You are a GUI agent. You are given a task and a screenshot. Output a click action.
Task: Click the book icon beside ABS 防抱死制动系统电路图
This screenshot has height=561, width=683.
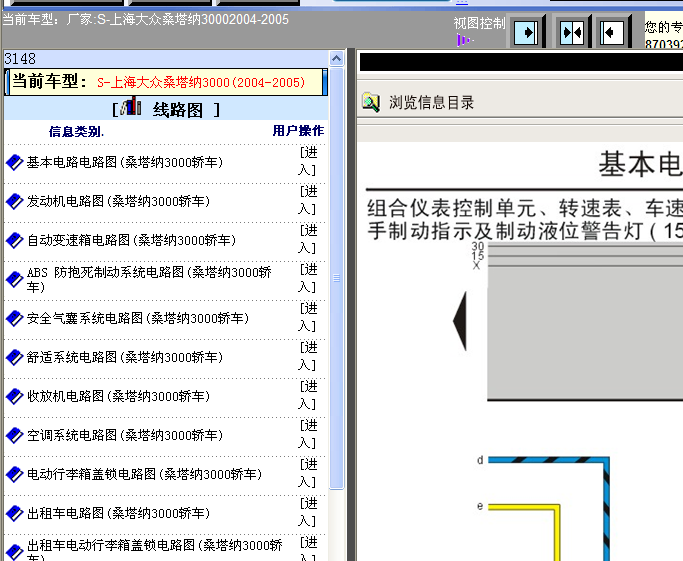14,280
